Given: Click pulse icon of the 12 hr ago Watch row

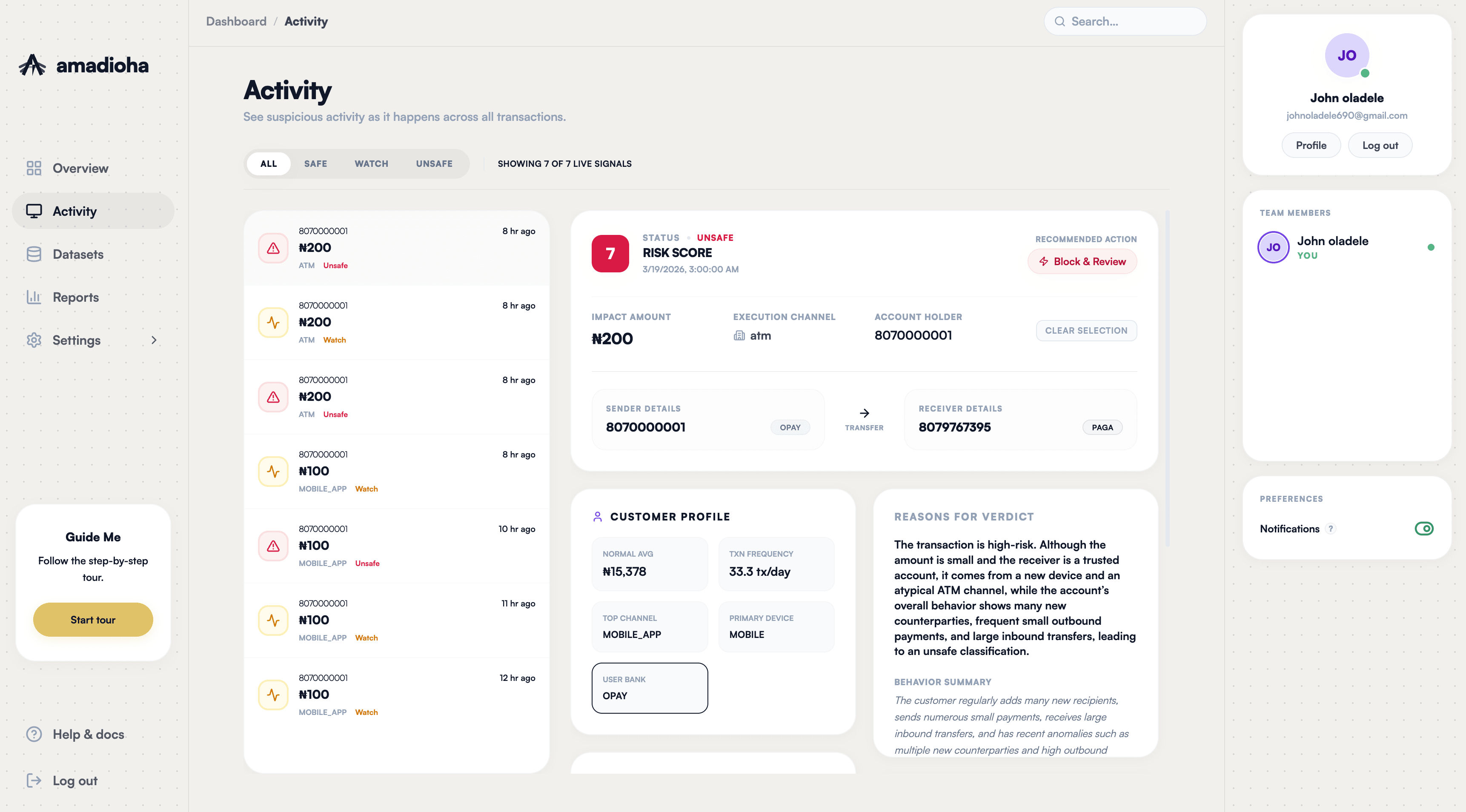Looking at the screenshot, I should 273,695.
